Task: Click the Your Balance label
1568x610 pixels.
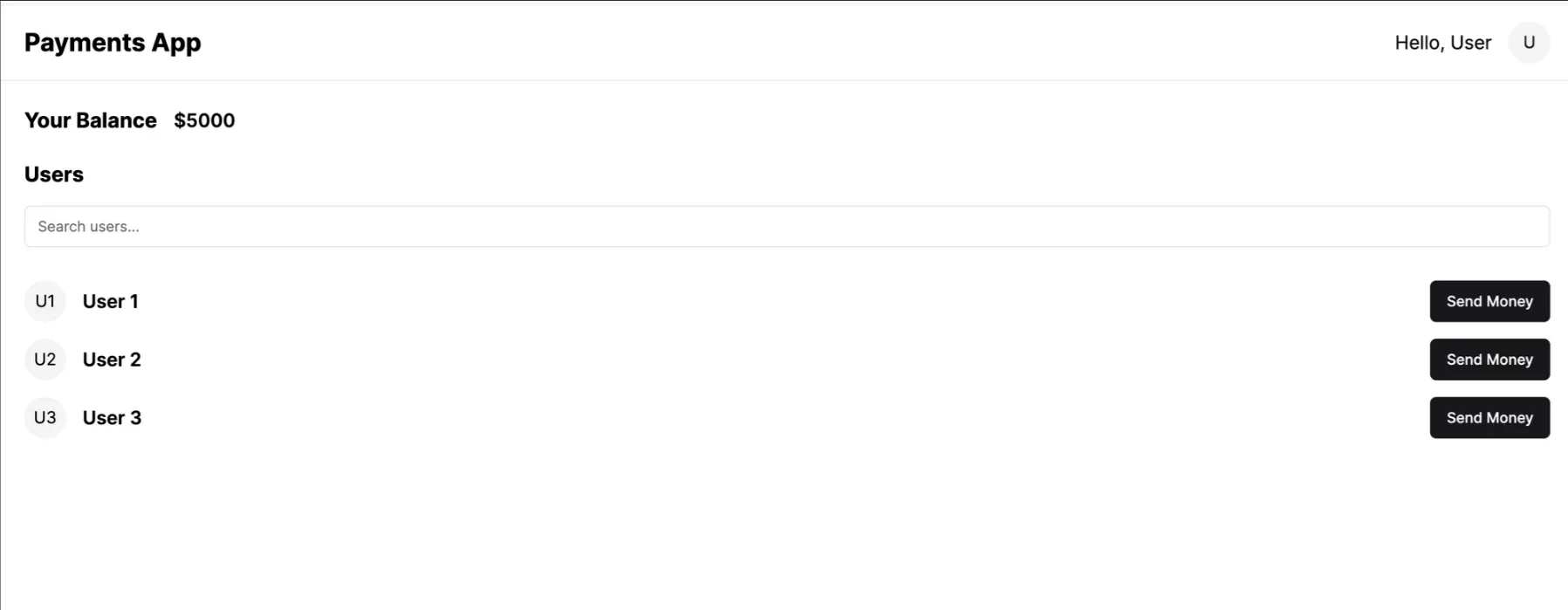Action: 91,120
